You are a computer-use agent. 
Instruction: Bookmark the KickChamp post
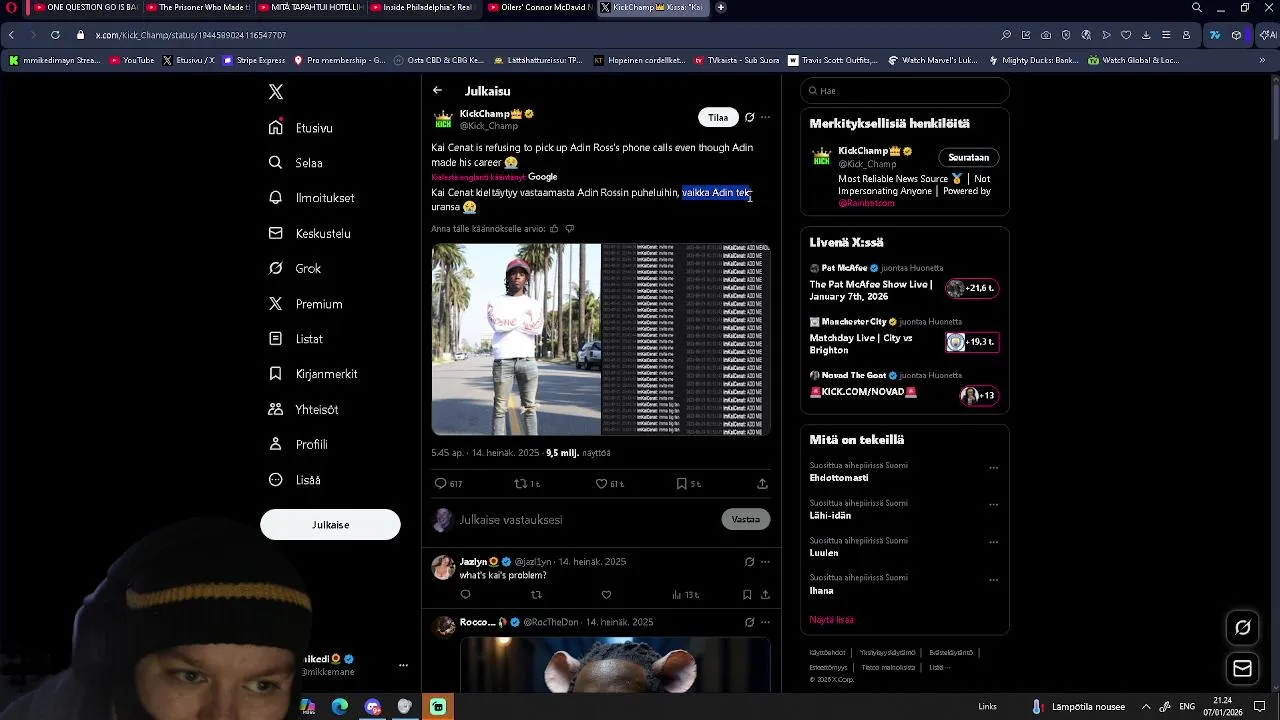[x=689, y=484]
